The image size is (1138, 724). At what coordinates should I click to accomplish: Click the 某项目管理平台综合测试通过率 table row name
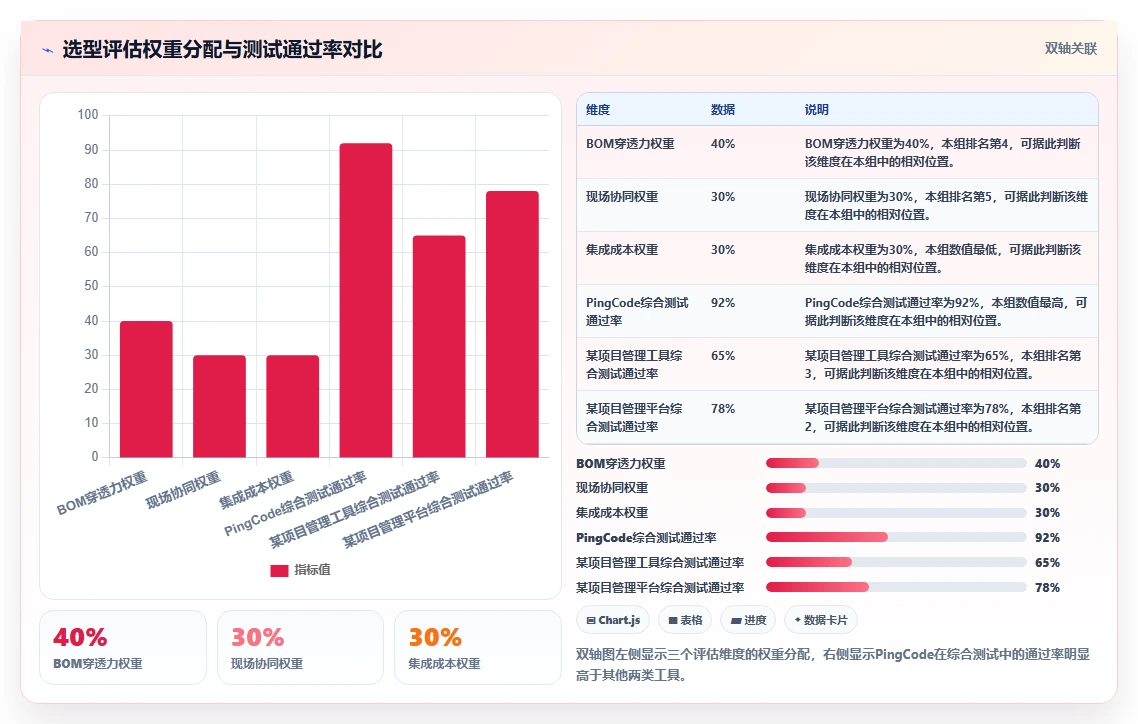634,417
